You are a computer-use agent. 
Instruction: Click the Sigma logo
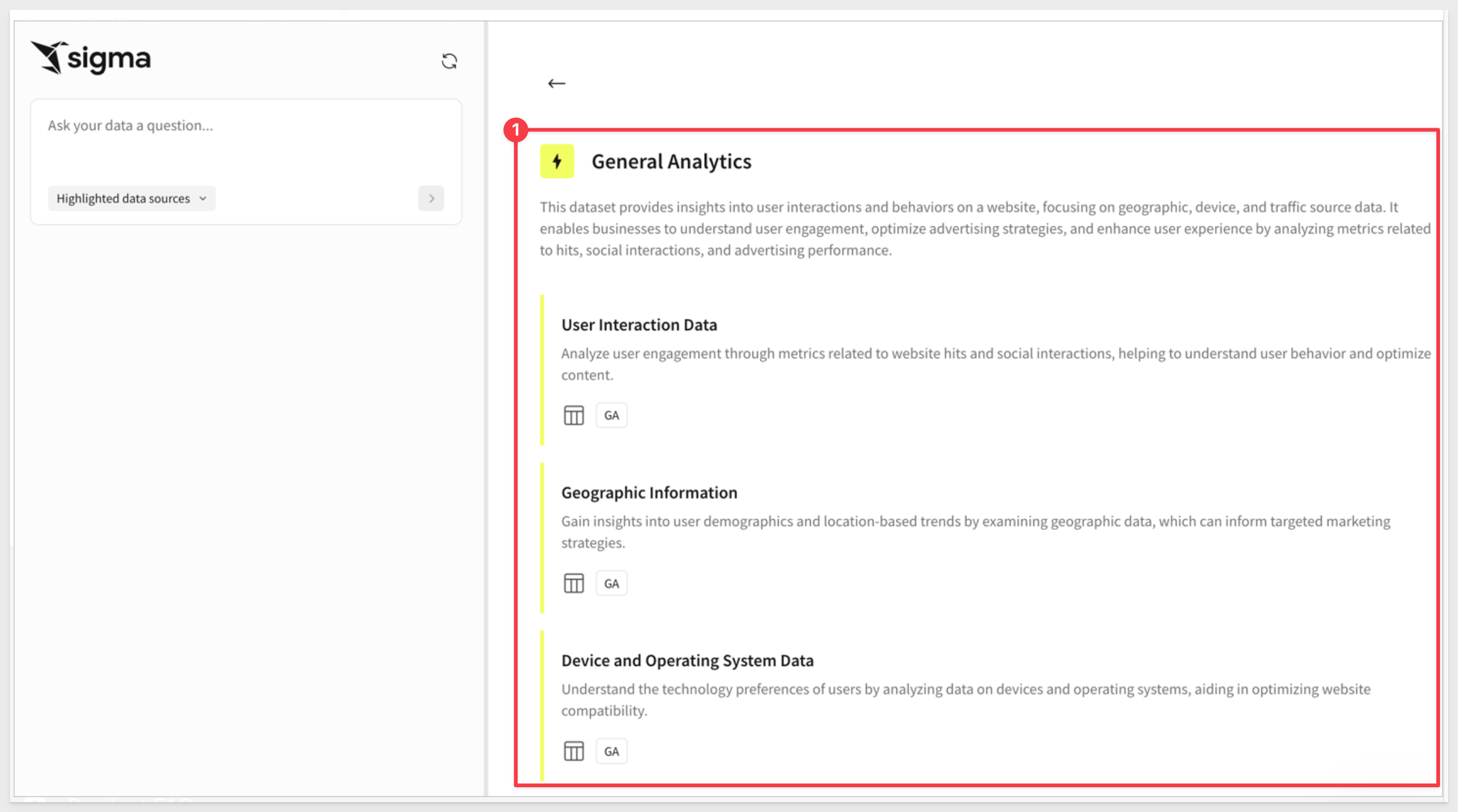click(91, 58)
